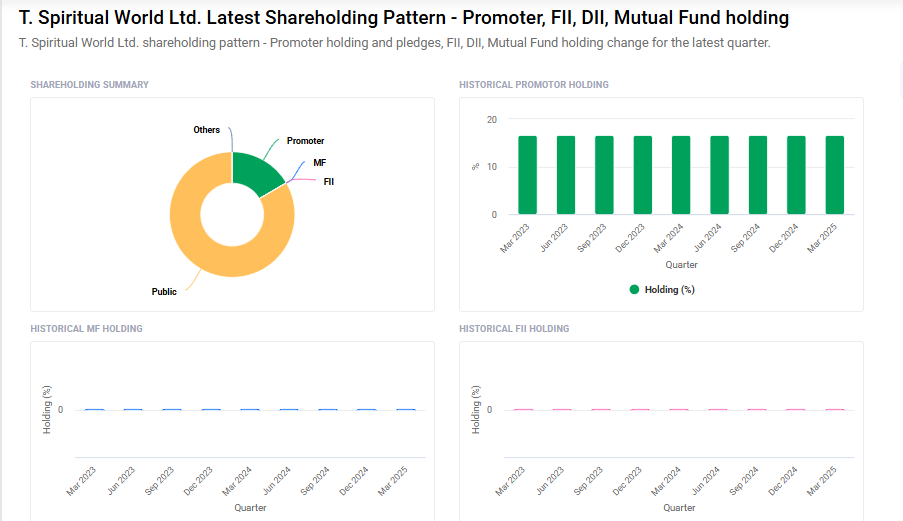Click the Historical Promotor Holding heading
Screen dimensions: 903x521
[533, 85]
